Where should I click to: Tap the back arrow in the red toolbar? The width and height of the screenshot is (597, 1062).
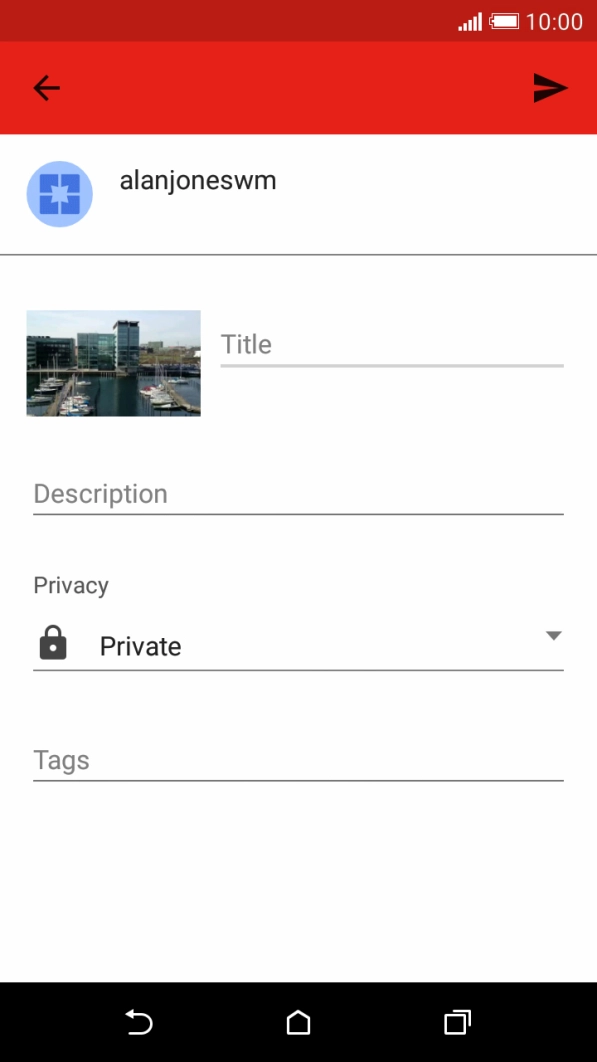pos(46,88)
